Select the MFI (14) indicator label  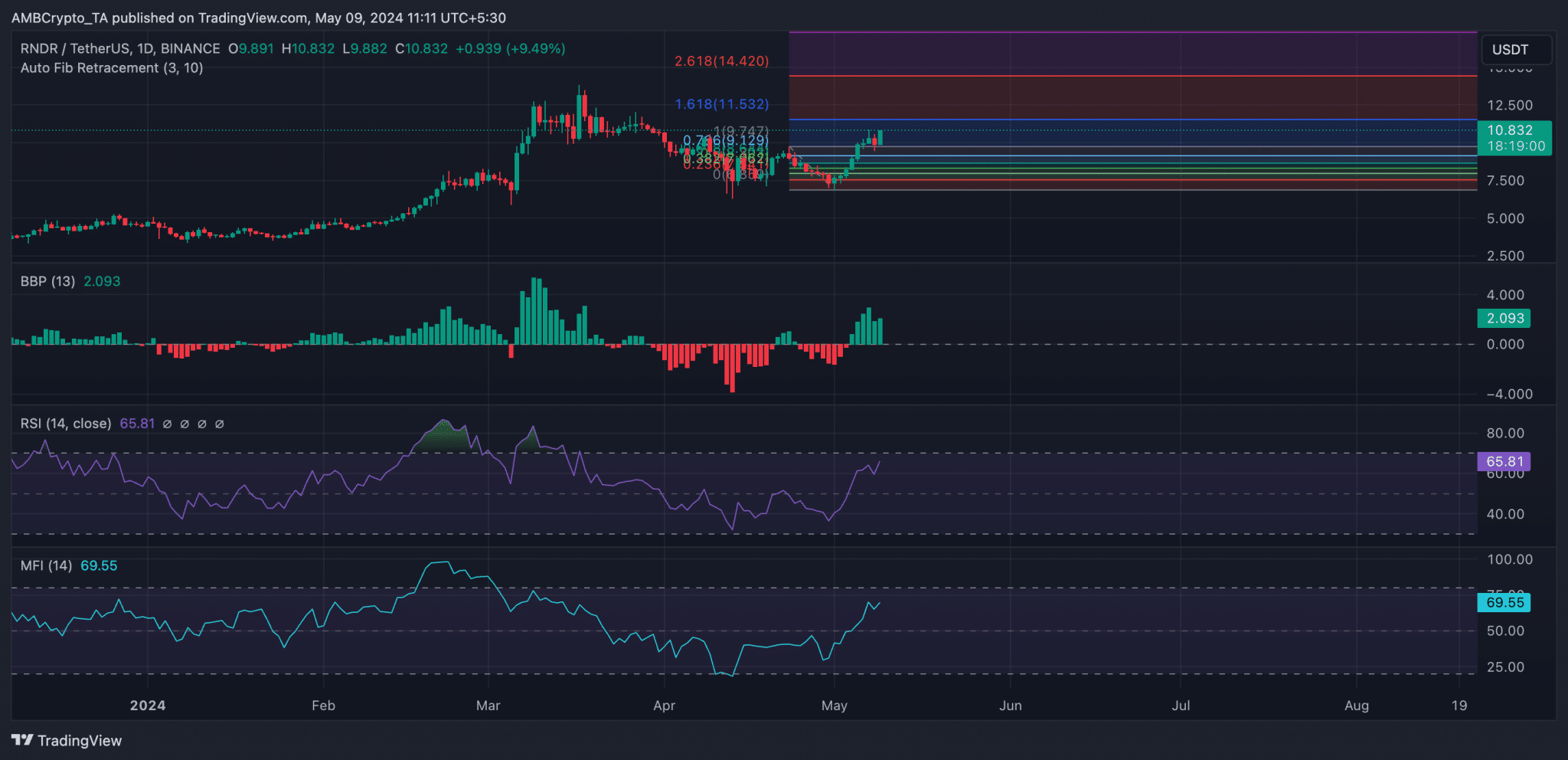tap(46, 565)
